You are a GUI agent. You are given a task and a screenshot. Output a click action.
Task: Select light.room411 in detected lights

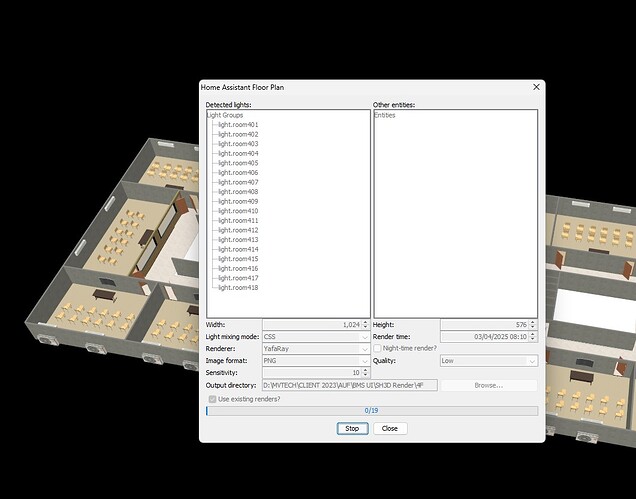pyautogui.click(x=238, y=221)
